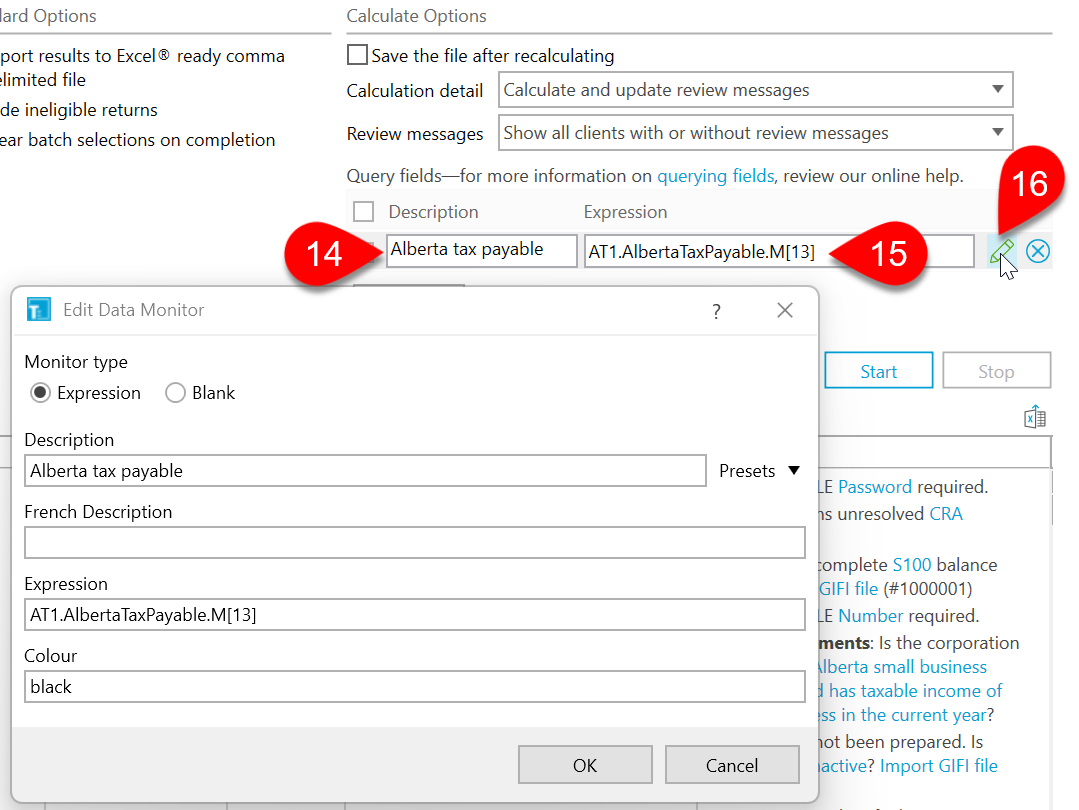Image resolution: width=1079 pixels, height=810 pixels.
Task: Click the Description column header text
Action: click(434, 212)
